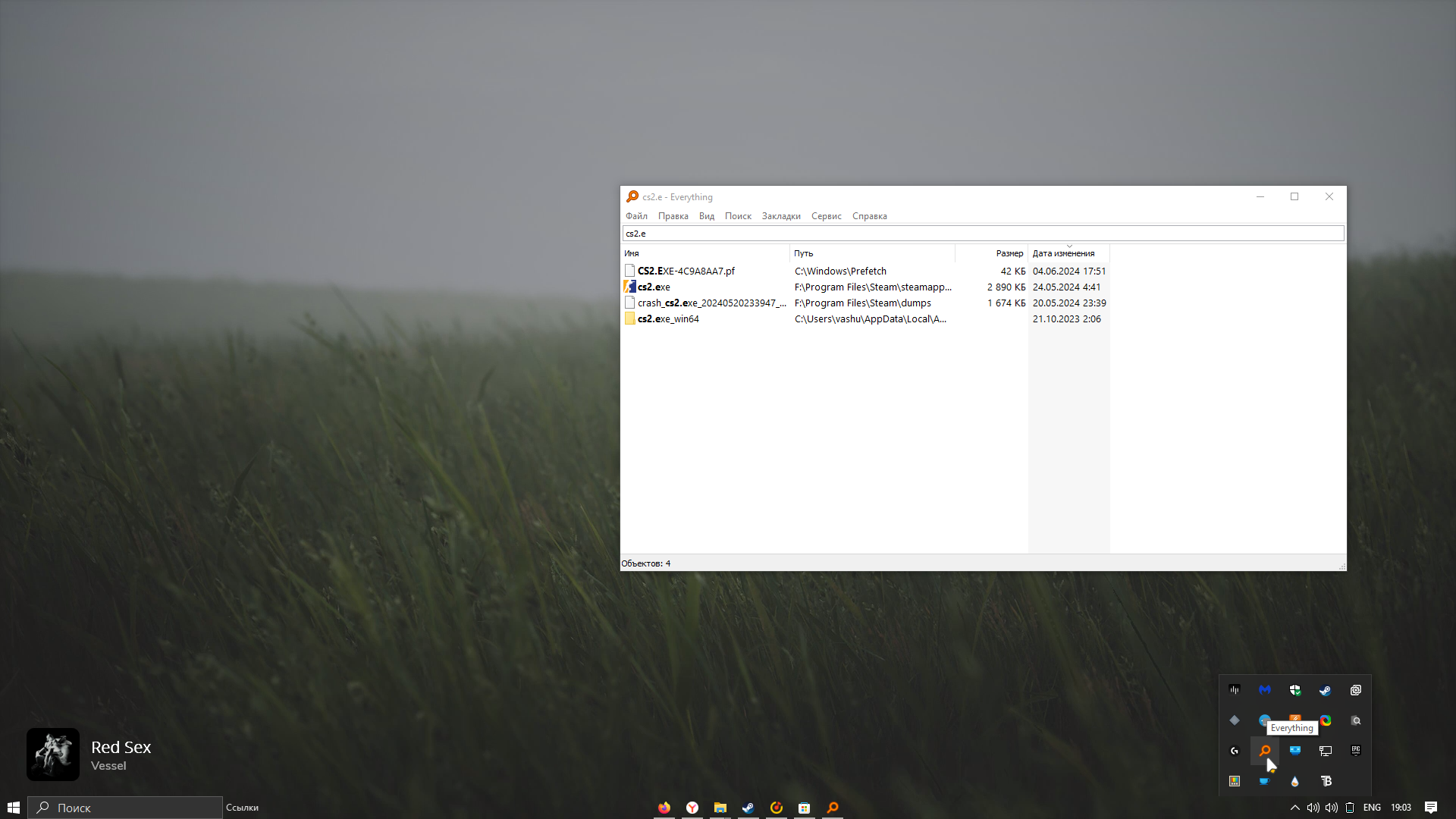1456x819 pixels.
Task: Click the Everything magnifier tray icon
Action: 1264,751
